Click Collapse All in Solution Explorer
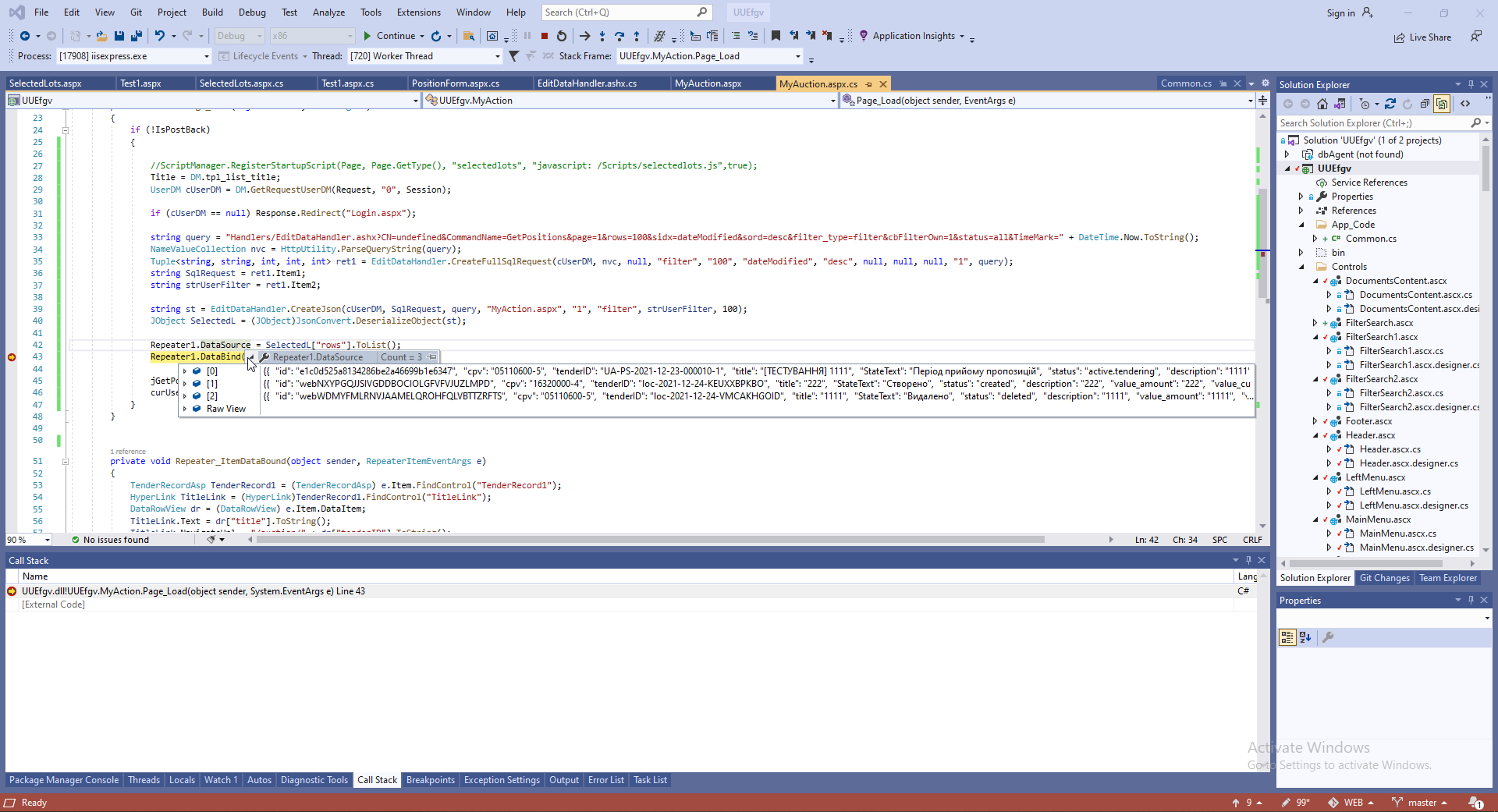1498x812 pixels. (1425, 104)
